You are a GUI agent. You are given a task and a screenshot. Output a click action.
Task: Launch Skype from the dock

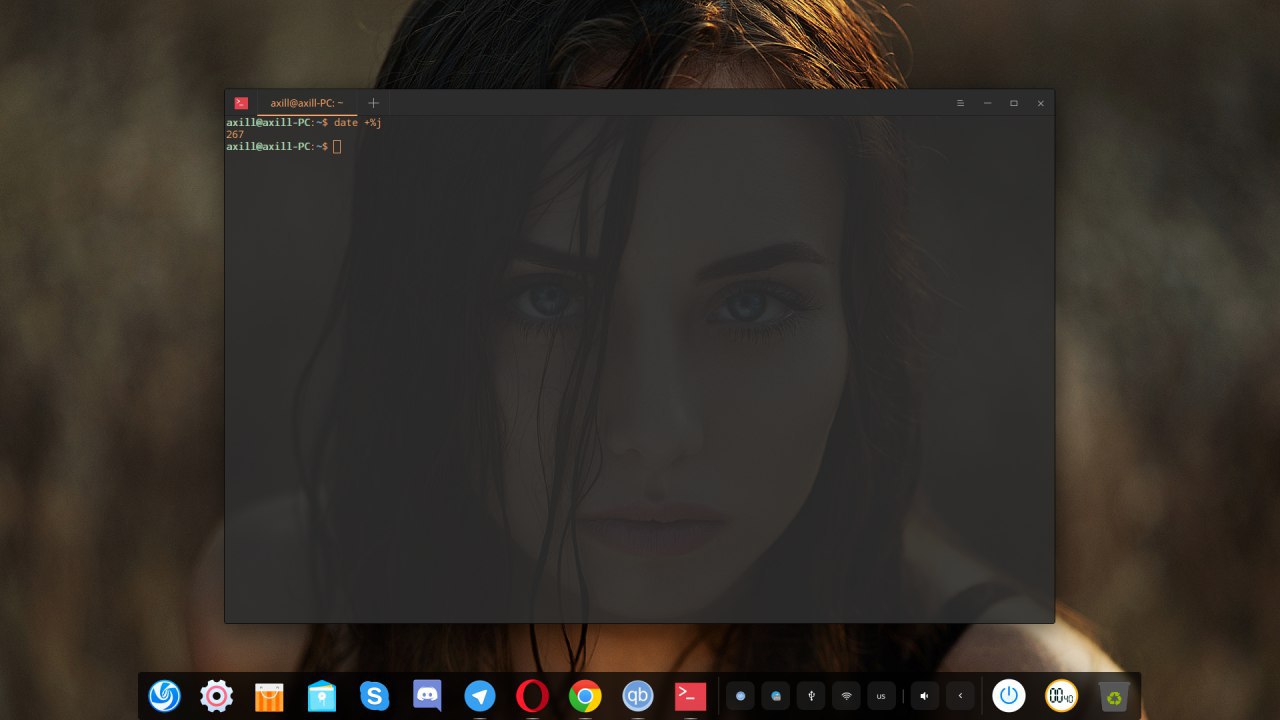click(x=374, y=695)
